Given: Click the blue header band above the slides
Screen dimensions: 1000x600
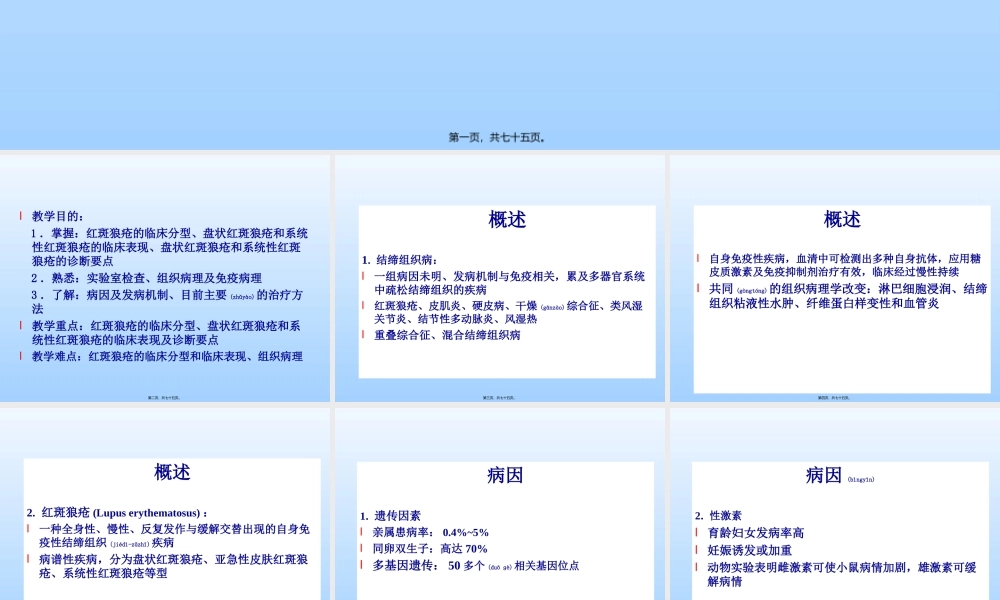Looking at the screenshot, I should pos(500,60).
